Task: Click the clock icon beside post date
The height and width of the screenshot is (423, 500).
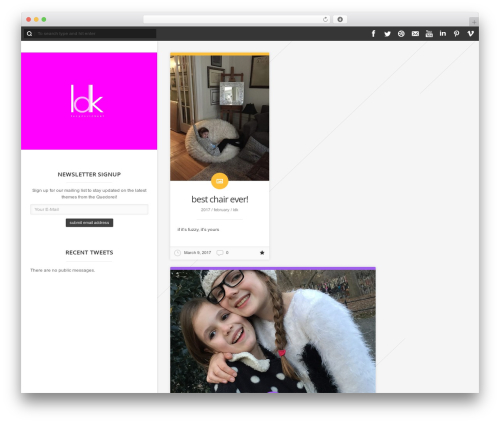Action: 177,253
